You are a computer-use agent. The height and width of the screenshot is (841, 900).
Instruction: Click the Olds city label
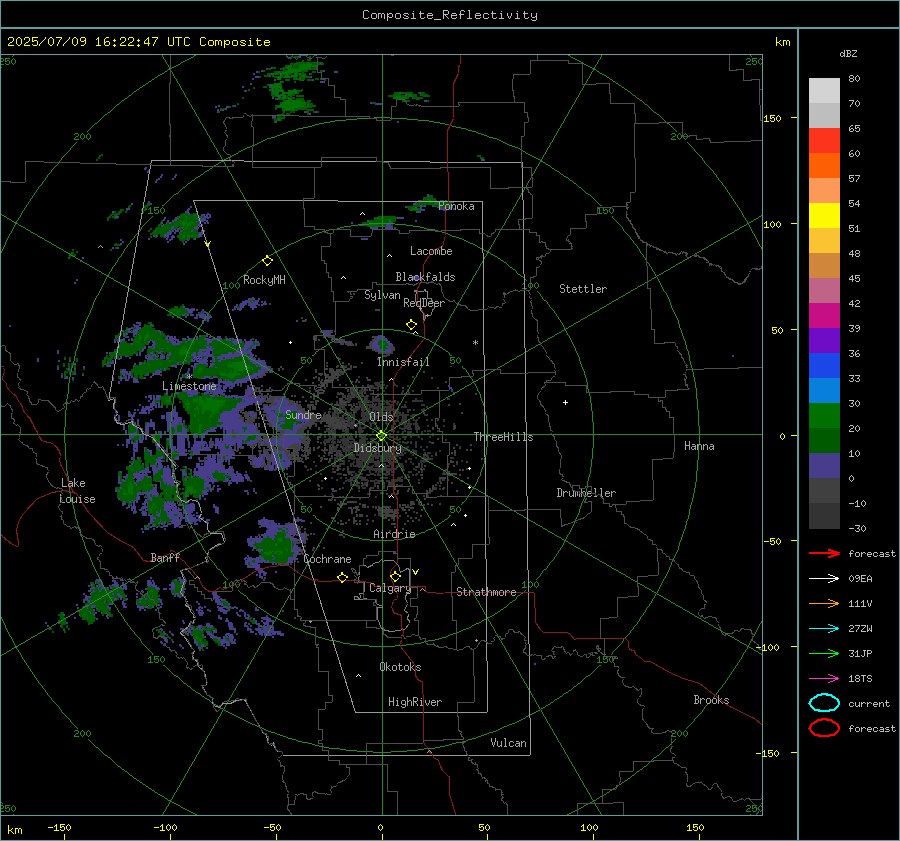pos(381,417)
